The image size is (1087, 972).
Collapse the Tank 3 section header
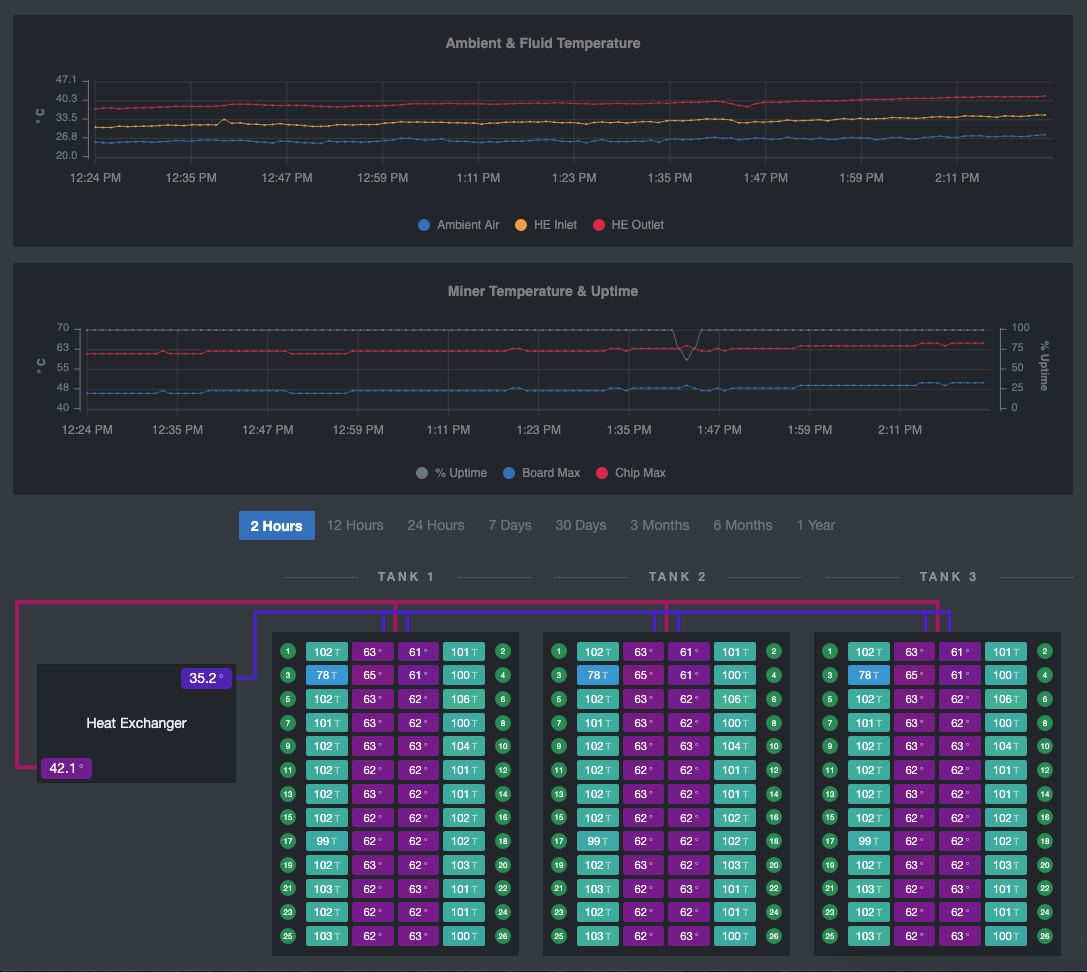point(948,576)
